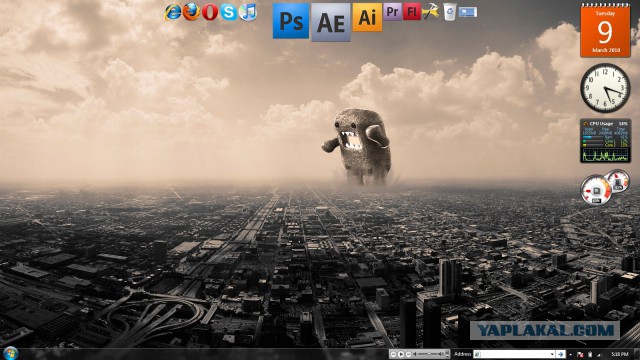Launch Adobe Photoshop (Ps) icon
Screen dimensions: 640x360
(291, 21)
